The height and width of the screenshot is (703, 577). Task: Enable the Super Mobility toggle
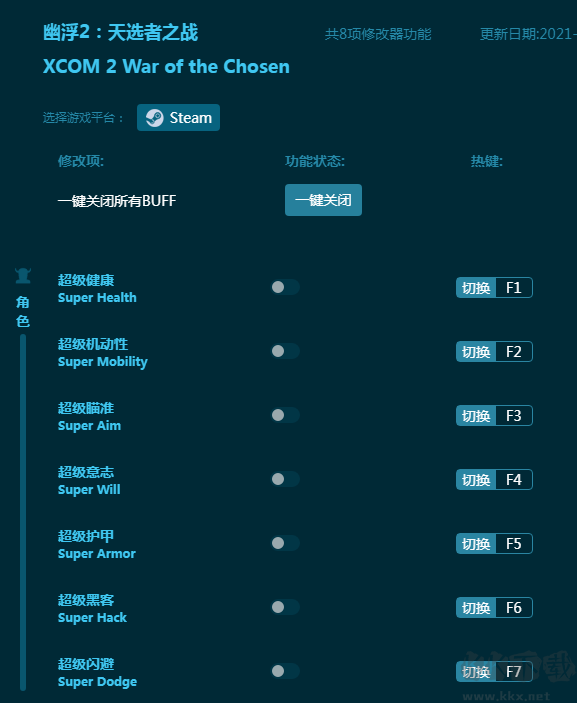[x=285, y=351]
